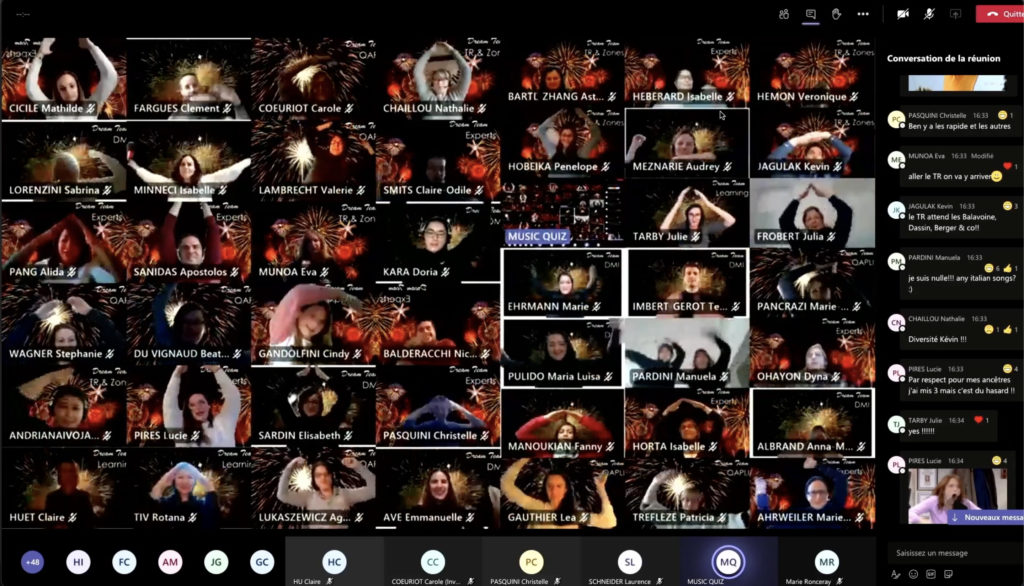The image size is (1024, 586).
Task: Raise your hand in the meeting
Action: (837, 14)
